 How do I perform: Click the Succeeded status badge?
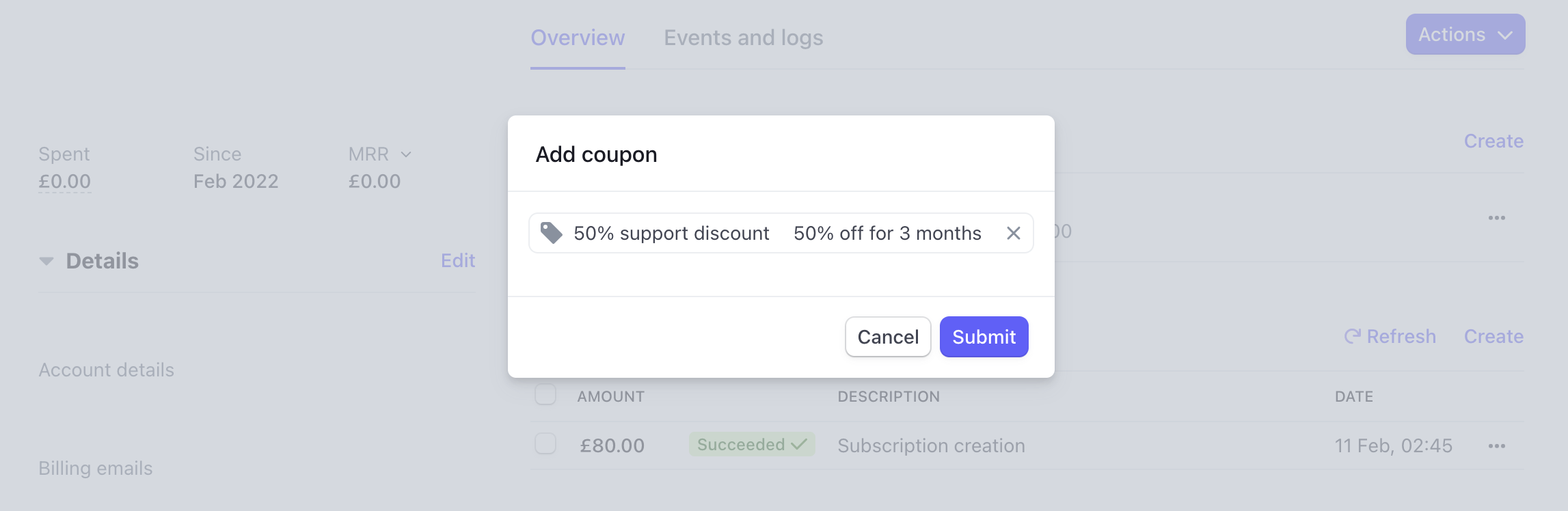[x=751, y=445]
